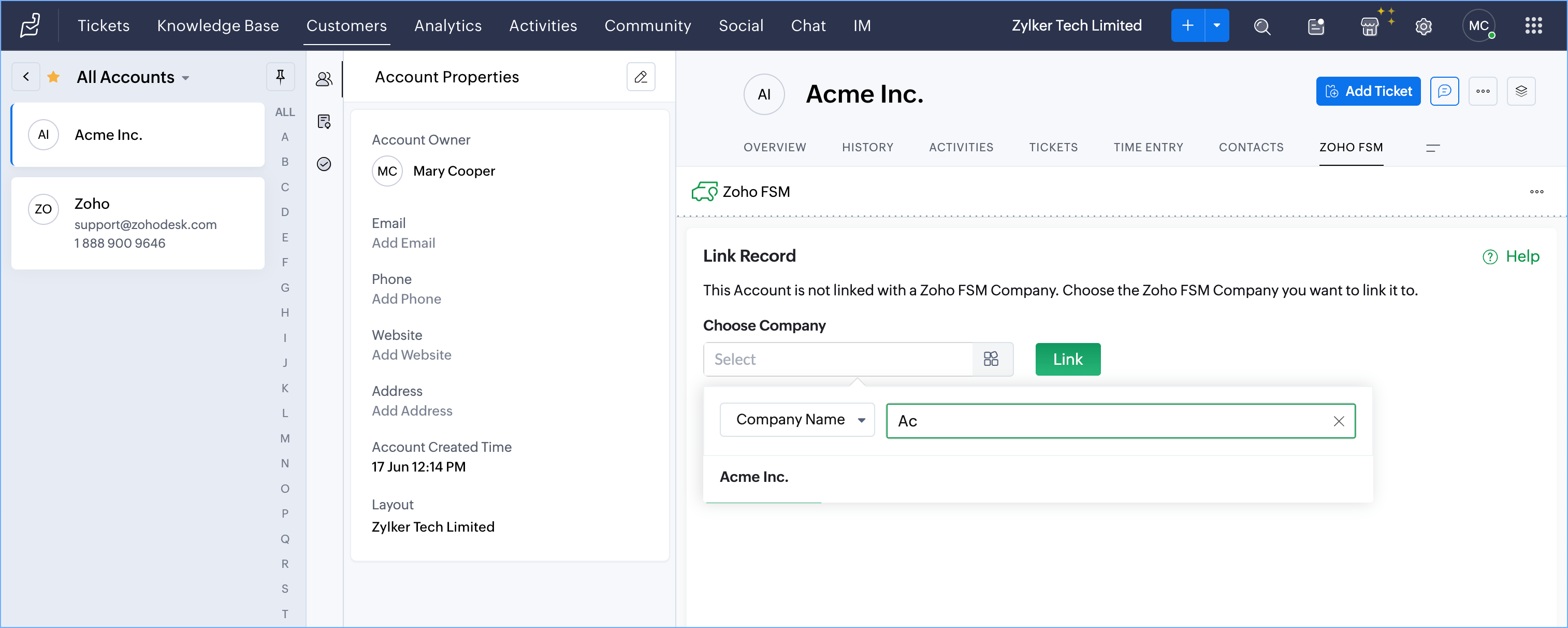This screenshot has width=1568, height=628.
Task: Click the company lookup grid icon
Action: tap(991, 359)
